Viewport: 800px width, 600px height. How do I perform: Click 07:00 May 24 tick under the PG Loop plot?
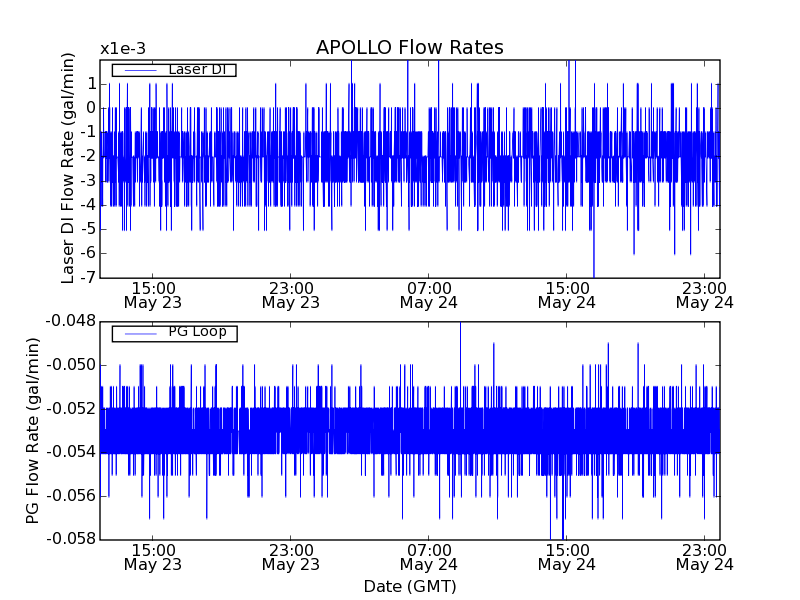(428, 556)
